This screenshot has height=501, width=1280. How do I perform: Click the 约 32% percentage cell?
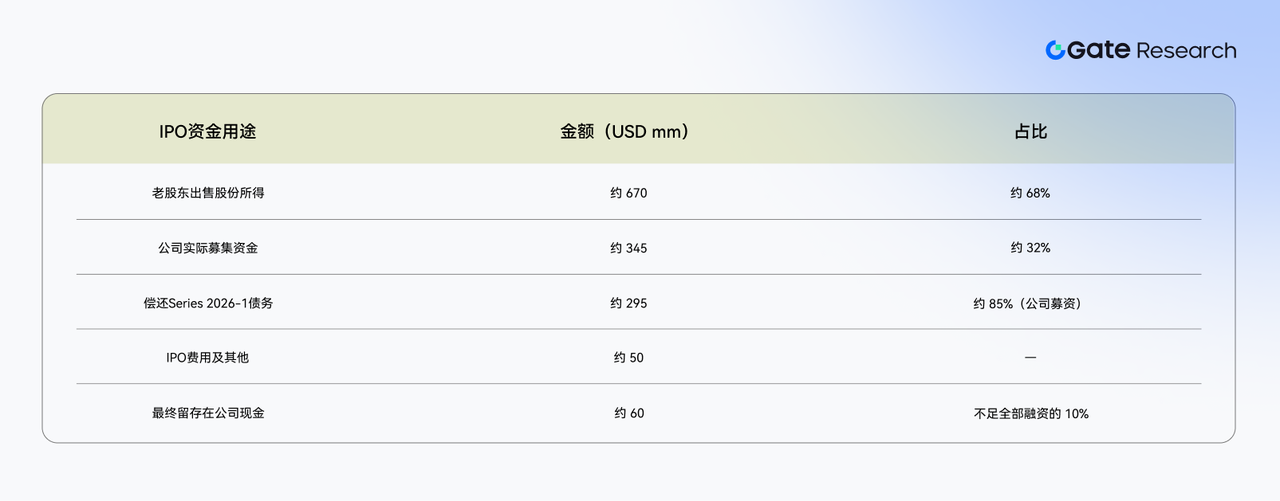1030,248
